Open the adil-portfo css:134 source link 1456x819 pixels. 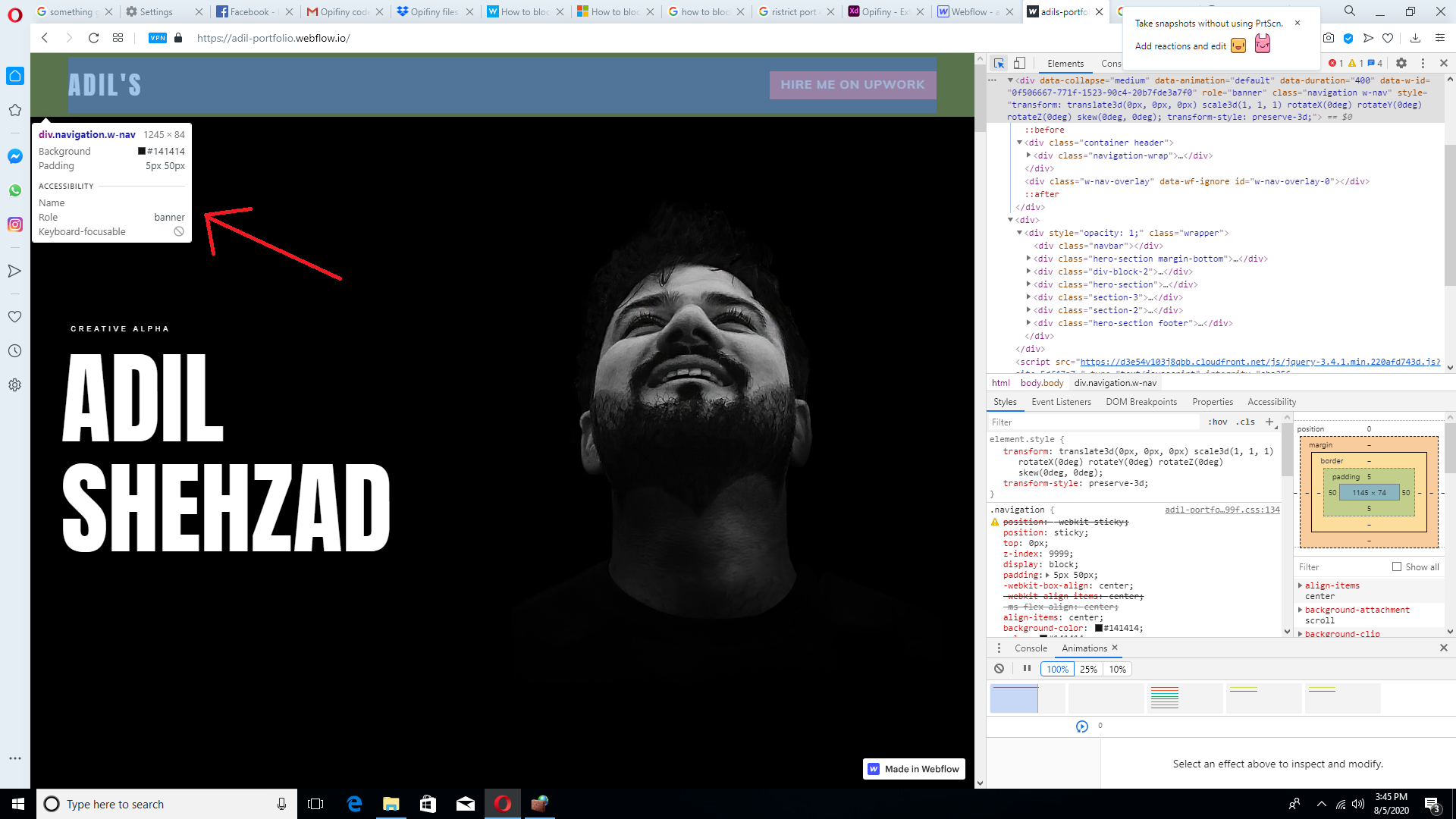tap(1222, 510)
